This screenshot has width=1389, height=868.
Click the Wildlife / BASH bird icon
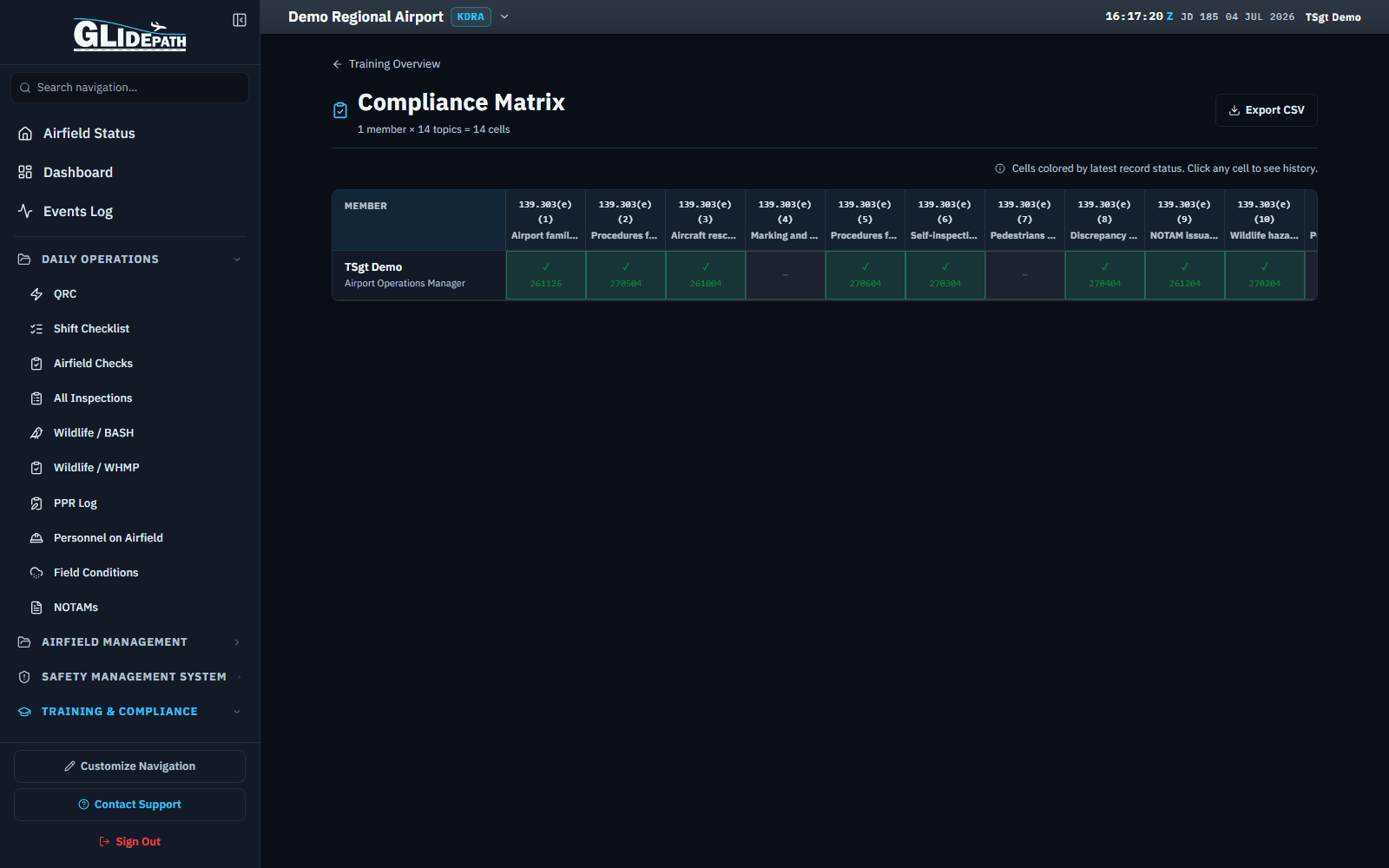(36, 433)
